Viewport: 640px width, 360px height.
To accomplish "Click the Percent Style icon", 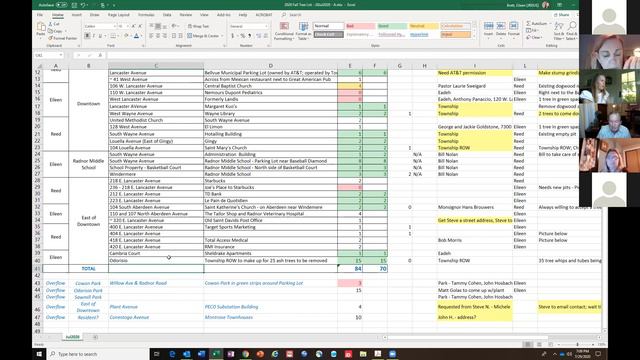I will (x=242, y=36).
